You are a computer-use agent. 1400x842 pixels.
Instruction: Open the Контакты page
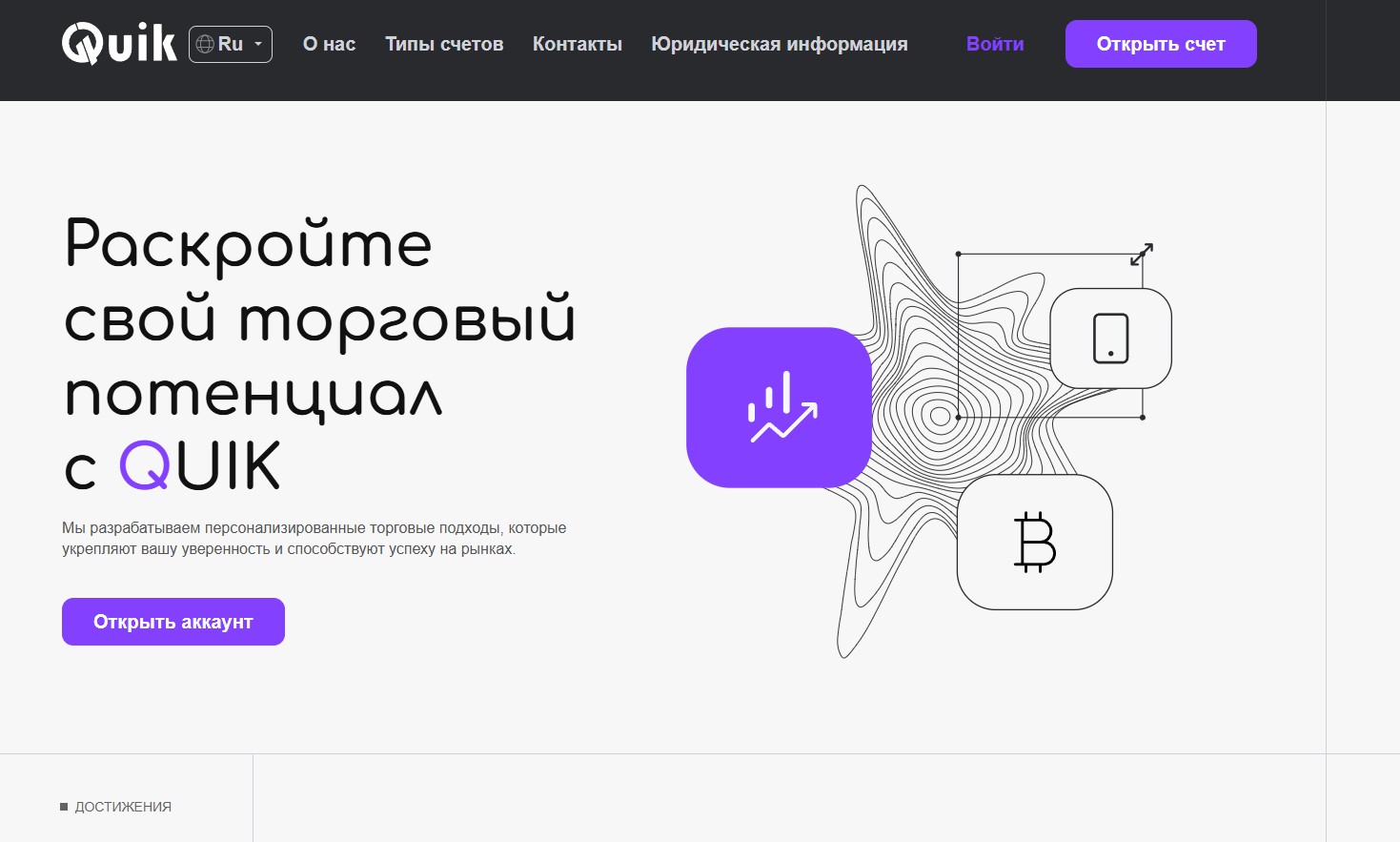point(577,44)
